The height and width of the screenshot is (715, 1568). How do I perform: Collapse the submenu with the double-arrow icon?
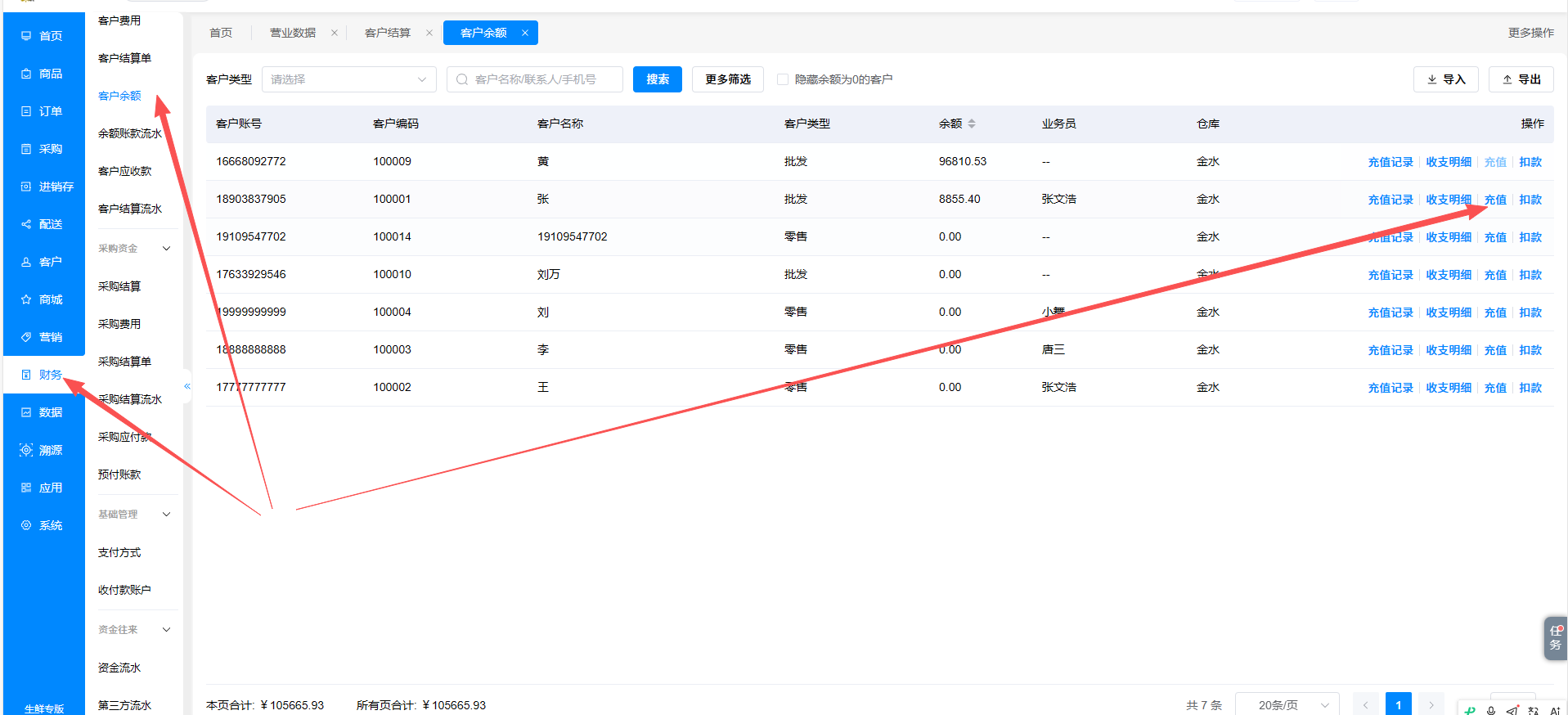click(187, 386)
